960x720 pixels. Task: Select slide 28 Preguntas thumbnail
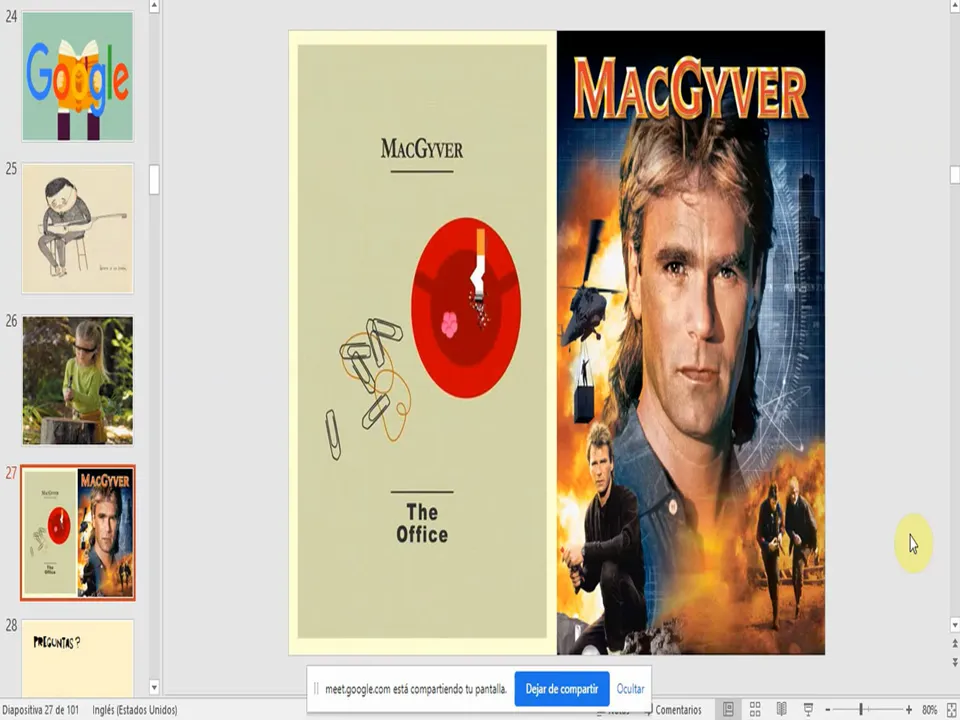click(x=78, y=658)
